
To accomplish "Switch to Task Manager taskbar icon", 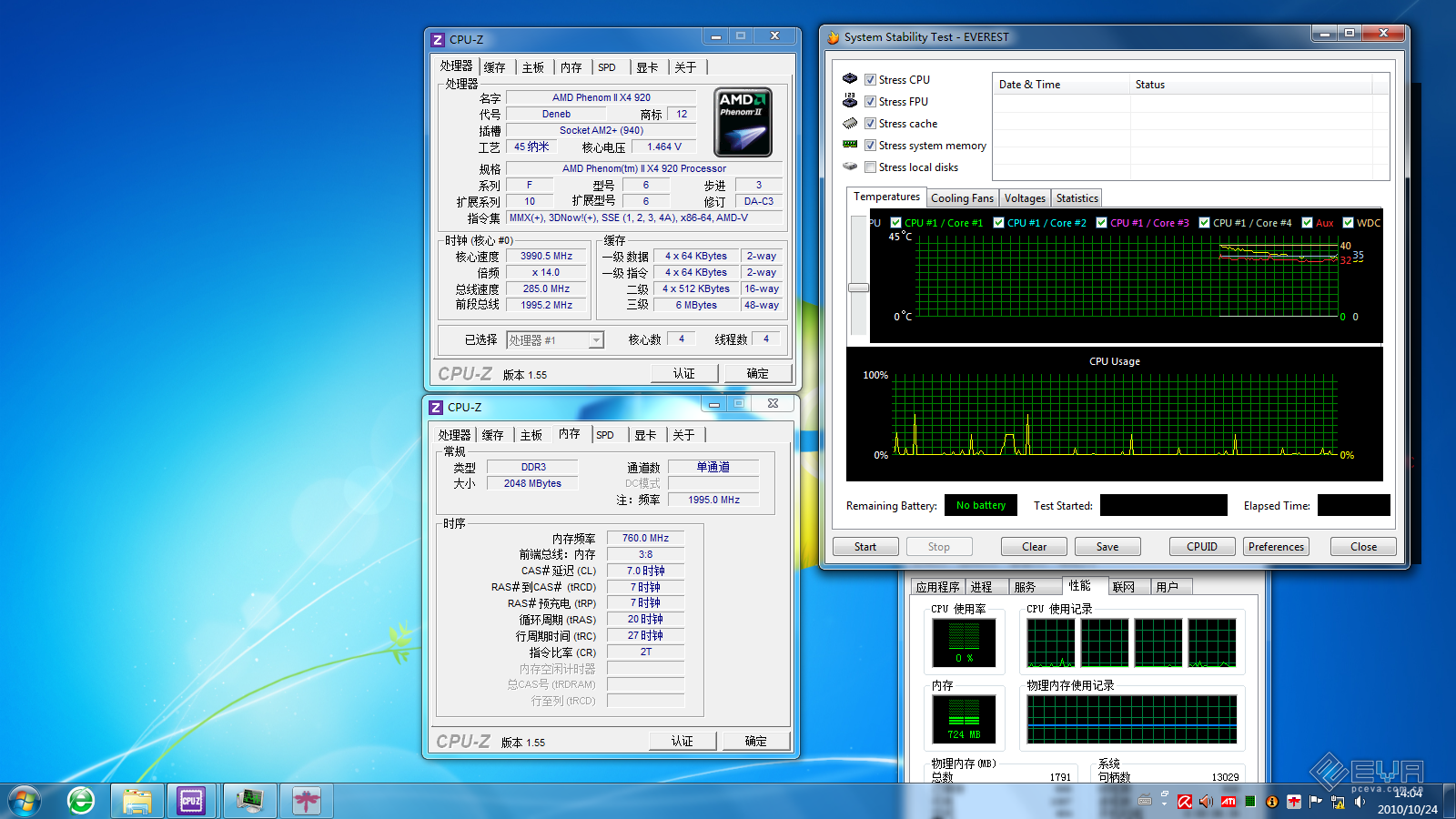I will click(x=249, y=801).
